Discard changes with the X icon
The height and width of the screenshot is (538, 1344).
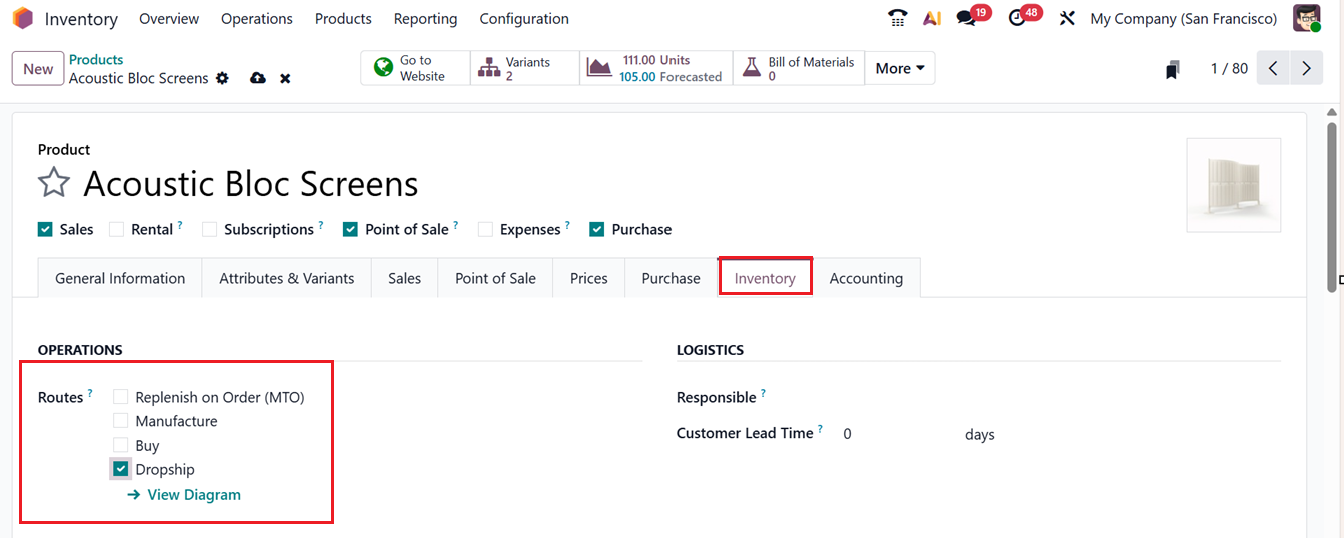[x=285, y=78]
